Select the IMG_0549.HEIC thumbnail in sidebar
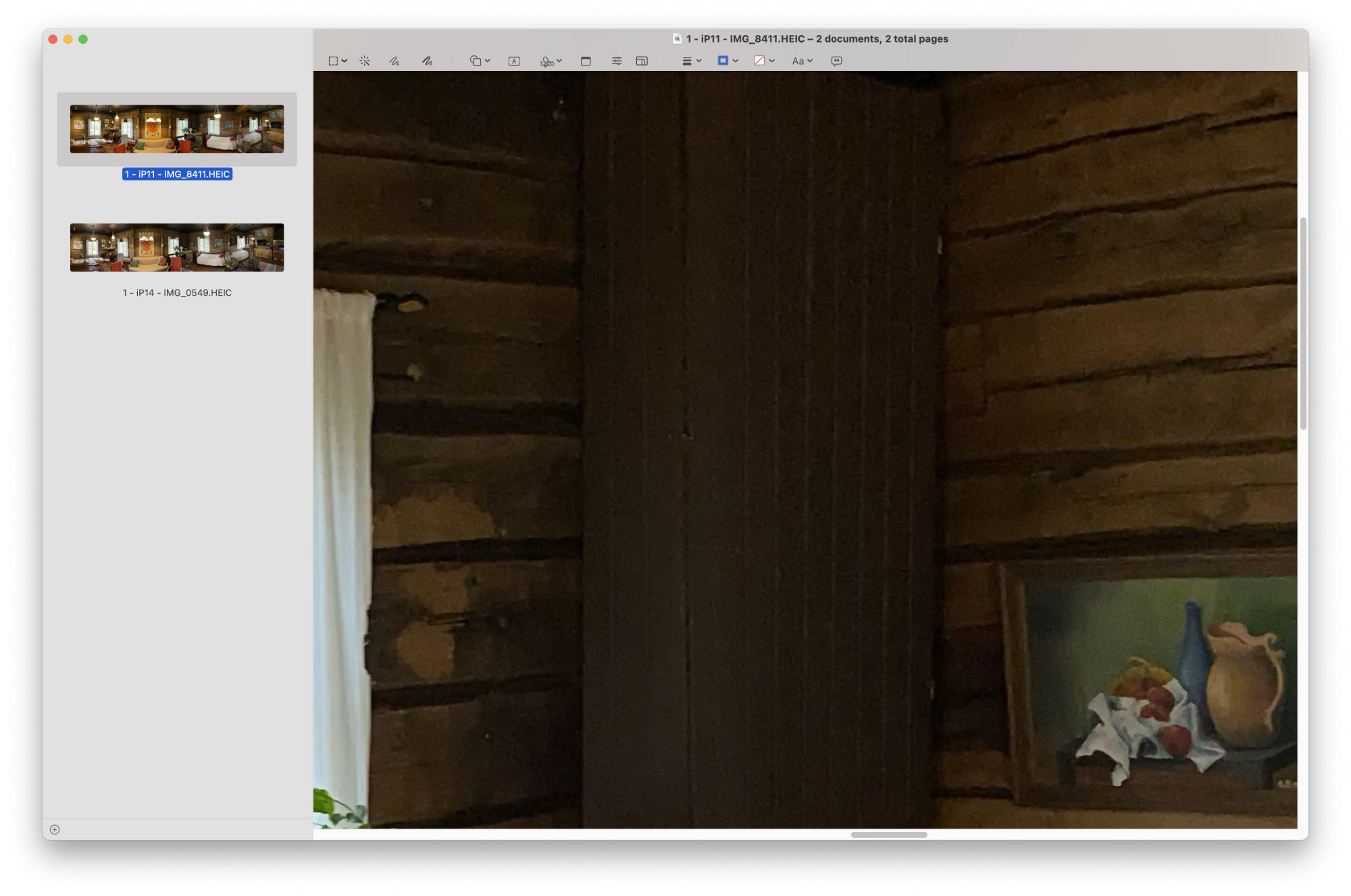 pos(177,248)
